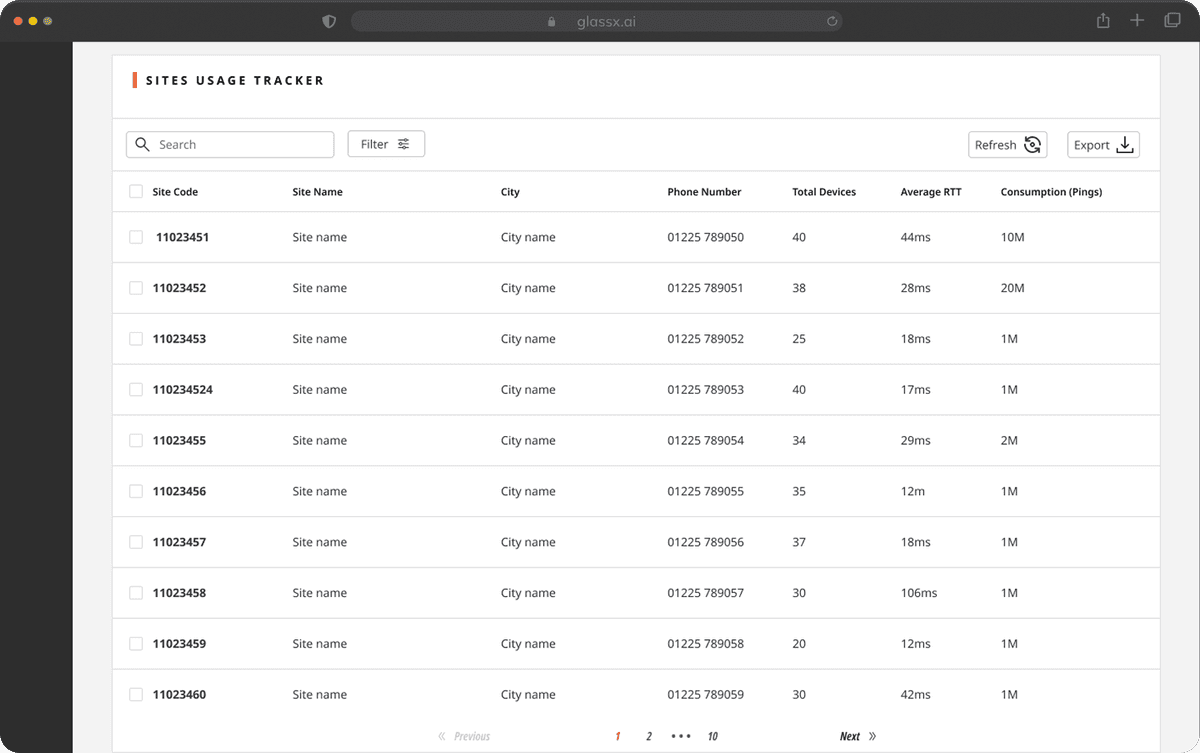Open a new browser tab with plus icon
Screen dimensions: 1200x753
(x=1137, y=20)
